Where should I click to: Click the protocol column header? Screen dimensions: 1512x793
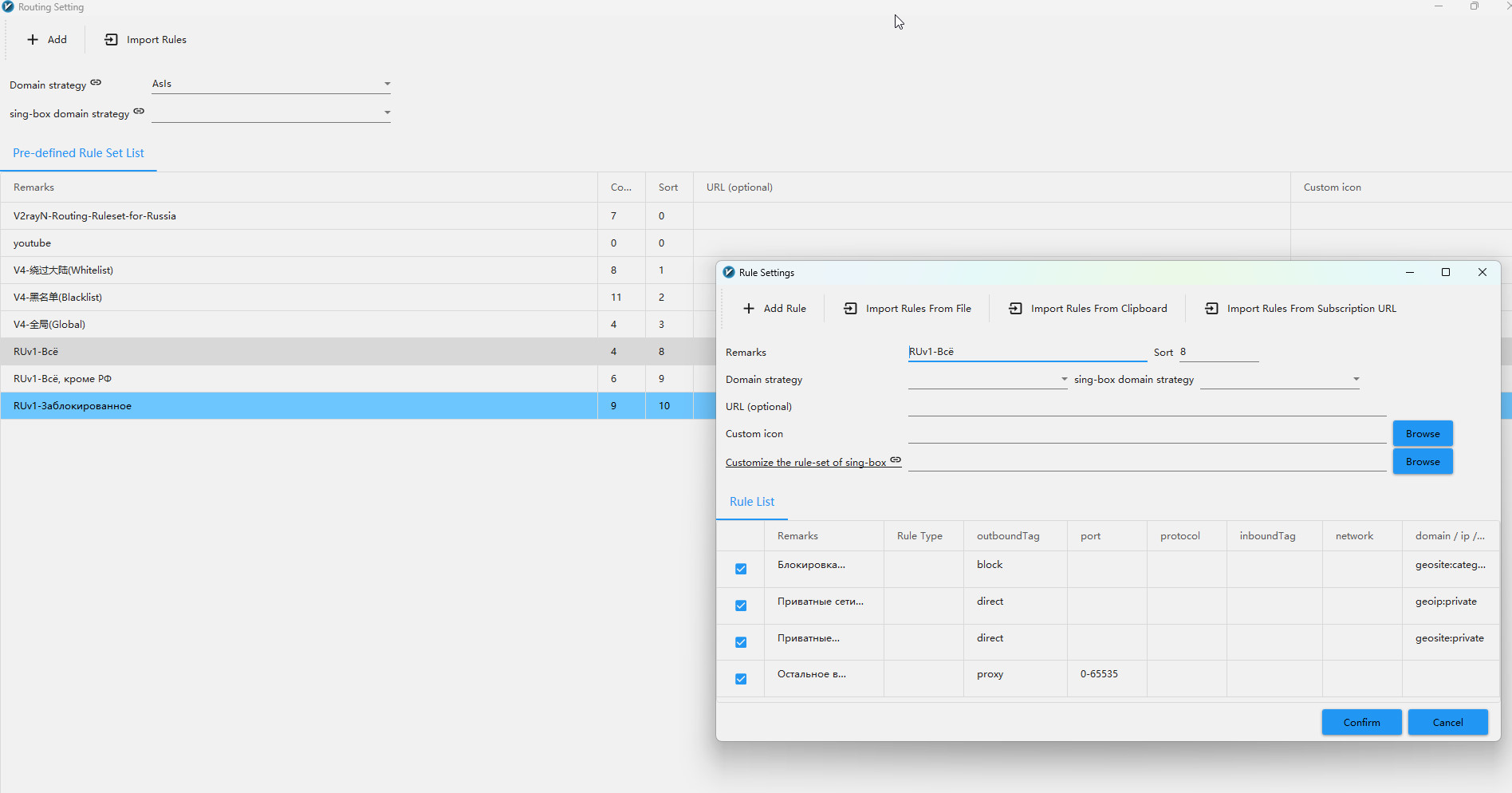coord(1187,536)
